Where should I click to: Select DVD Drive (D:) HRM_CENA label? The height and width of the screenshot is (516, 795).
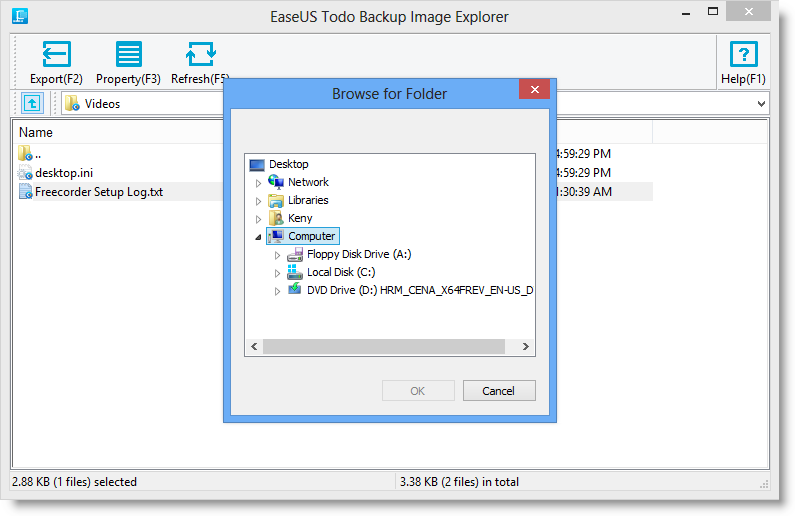point(420,290)
